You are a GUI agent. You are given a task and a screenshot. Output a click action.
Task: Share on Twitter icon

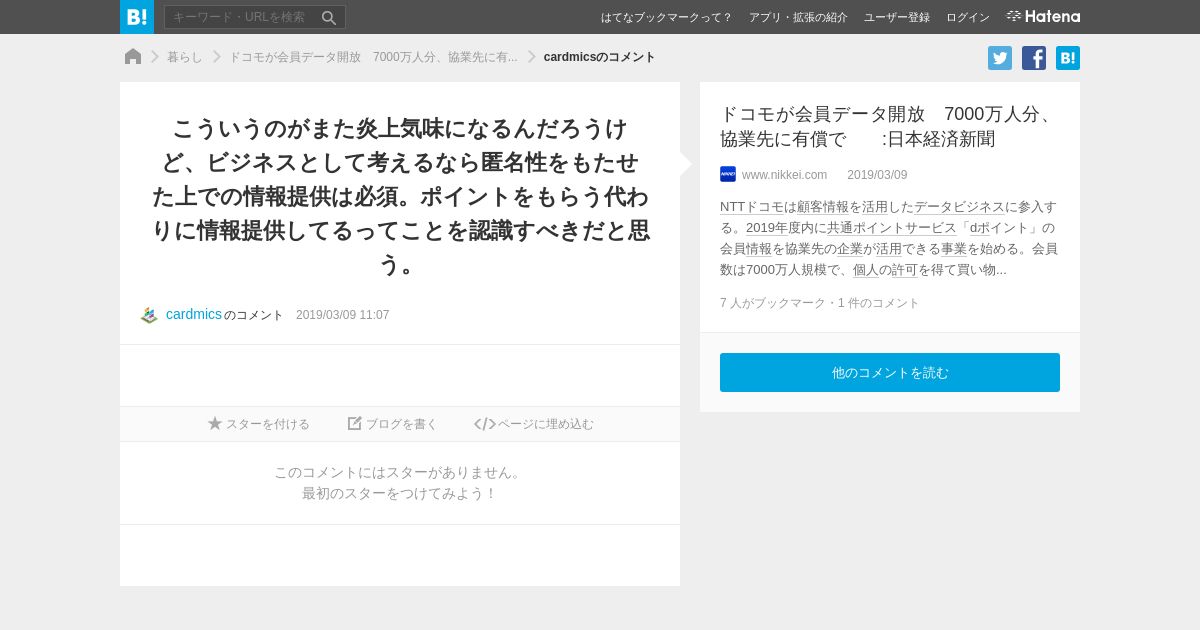click(x=1000, y=58)
